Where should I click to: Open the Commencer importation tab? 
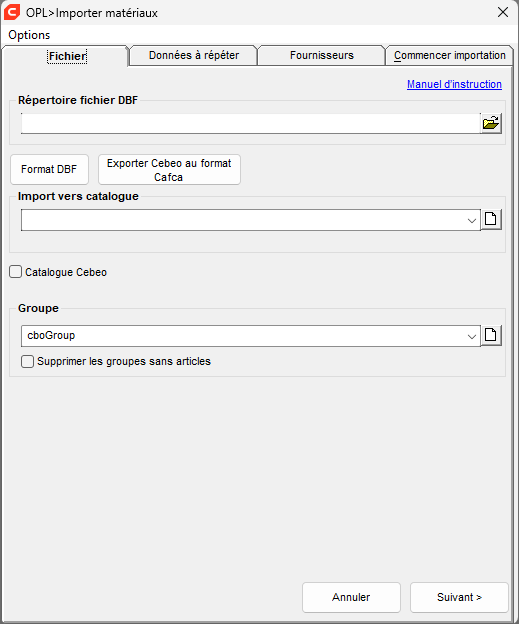point(449,55)
